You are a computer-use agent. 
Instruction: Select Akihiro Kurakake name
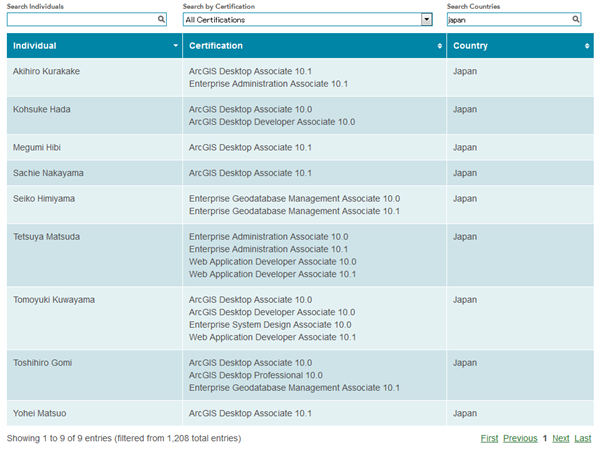click(x=46, y=72)
